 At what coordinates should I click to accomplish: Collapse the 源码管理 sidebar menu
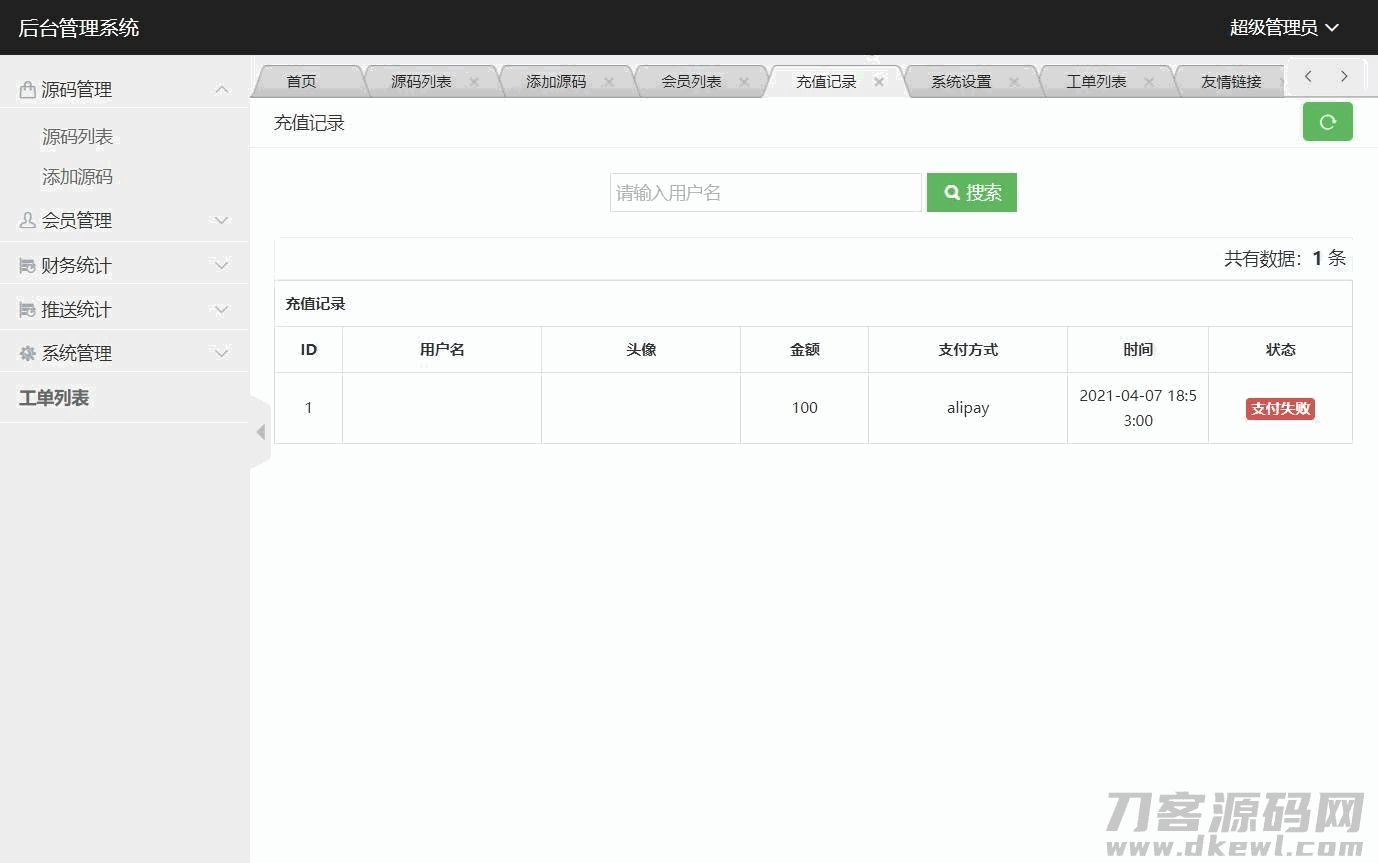[x=124, y=89]
